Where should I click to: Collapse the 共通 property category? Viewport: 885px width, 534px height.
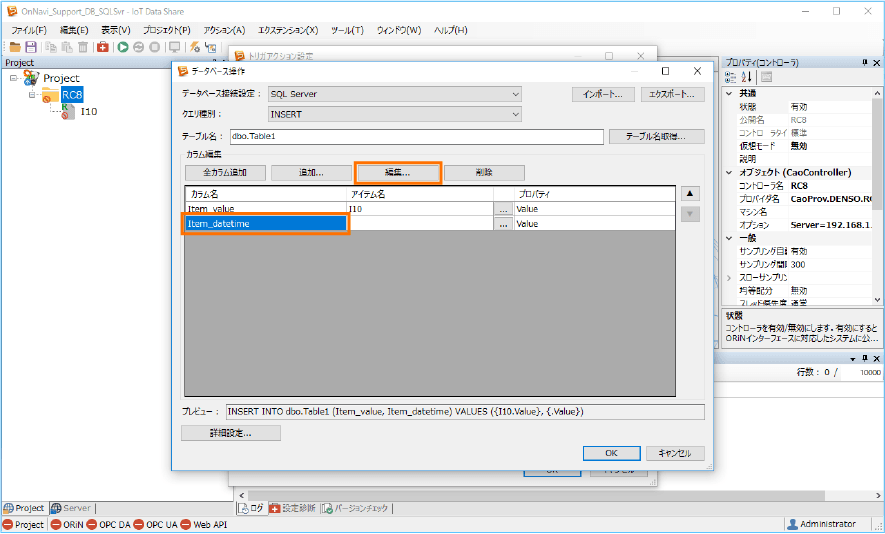[729, 93]
